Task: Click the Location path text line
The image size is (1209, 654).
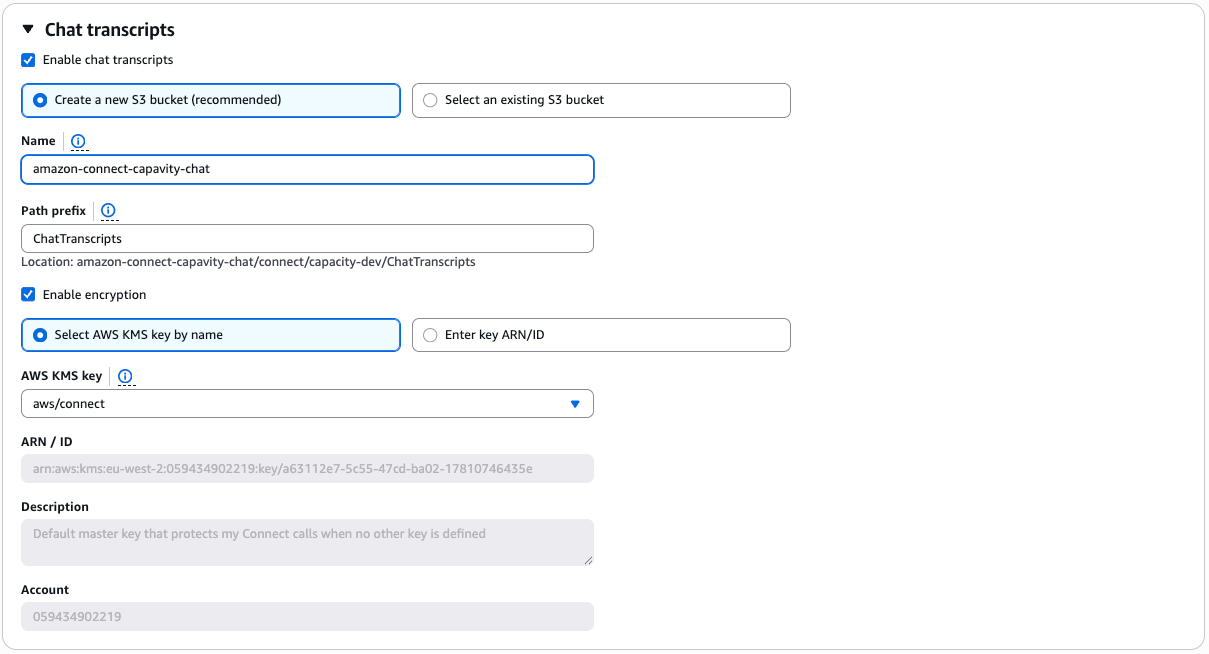Action: point(248,262)
